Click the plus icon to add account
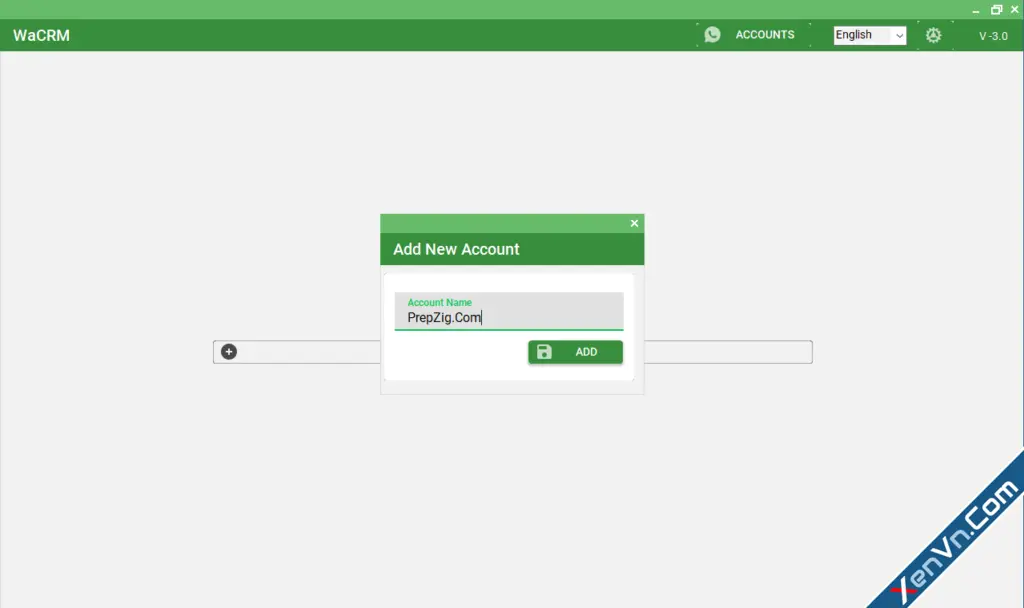The height and width of the screenshot is (608, 1024). click(x=229, y=352)
